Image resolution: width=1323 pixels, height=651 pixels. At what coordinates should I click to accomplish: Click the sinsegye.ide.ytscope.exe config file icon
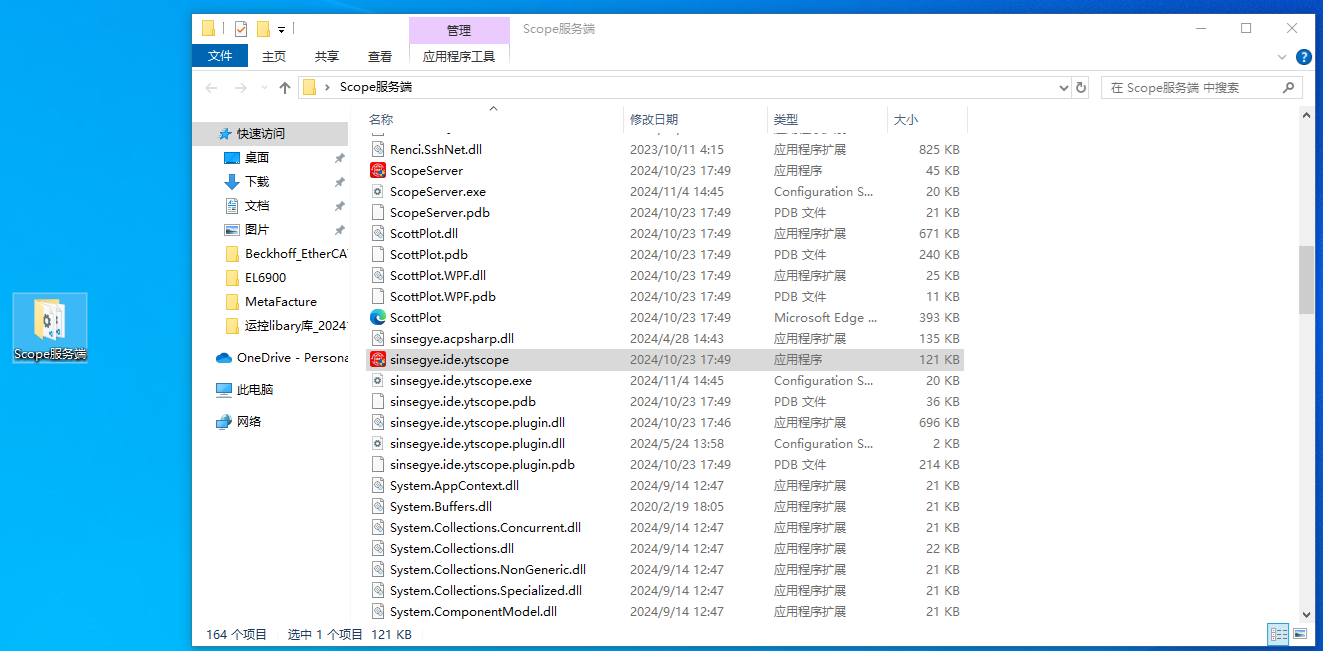[x=378, y=380]
